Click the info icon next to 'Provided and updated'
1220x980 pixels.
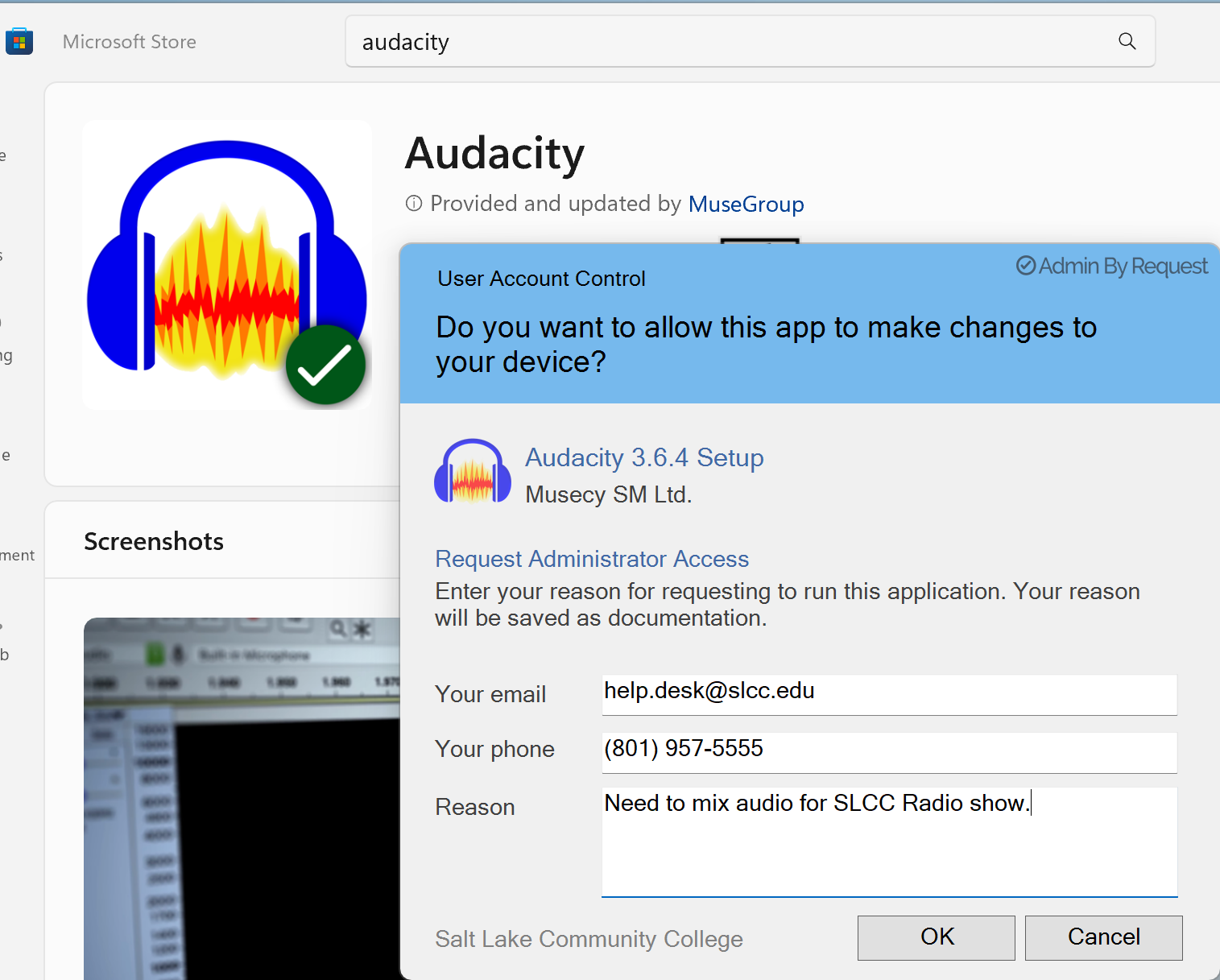pyautogui.click(x=413, y=204)
